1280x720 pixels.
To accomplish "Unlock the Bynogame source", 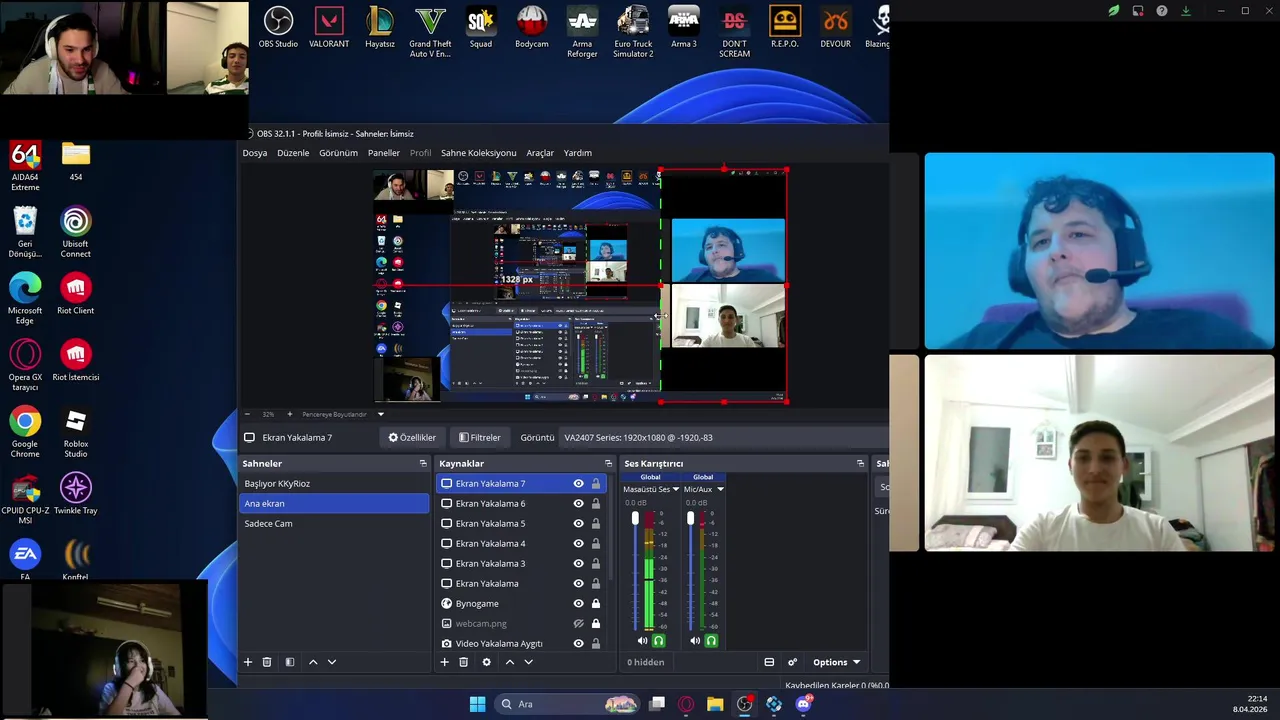I will pos(596,604).
